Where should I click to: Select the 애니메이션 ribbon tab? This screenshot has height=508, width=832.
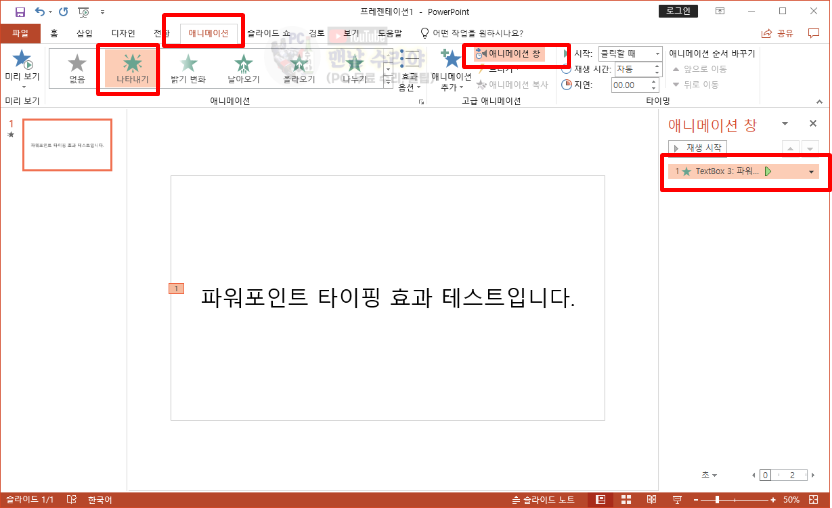pyautogui.click(x=209, y=33)
